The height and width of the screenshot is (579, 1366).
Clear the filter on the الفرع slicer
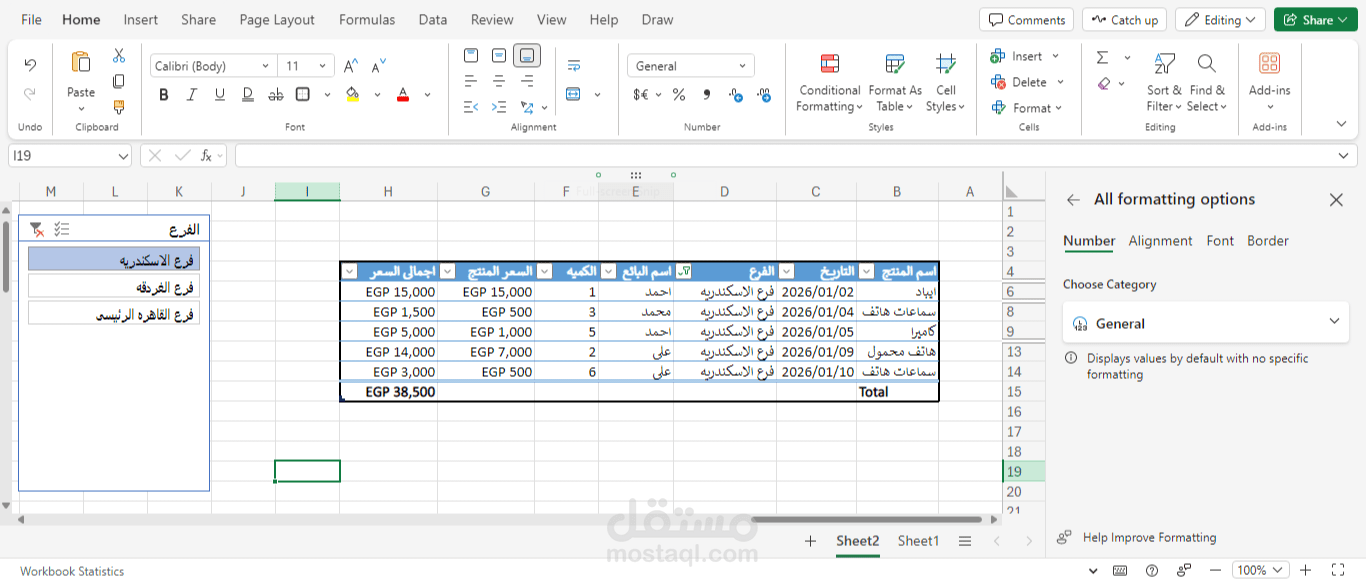pyautogui.click(x=36, y=229)
